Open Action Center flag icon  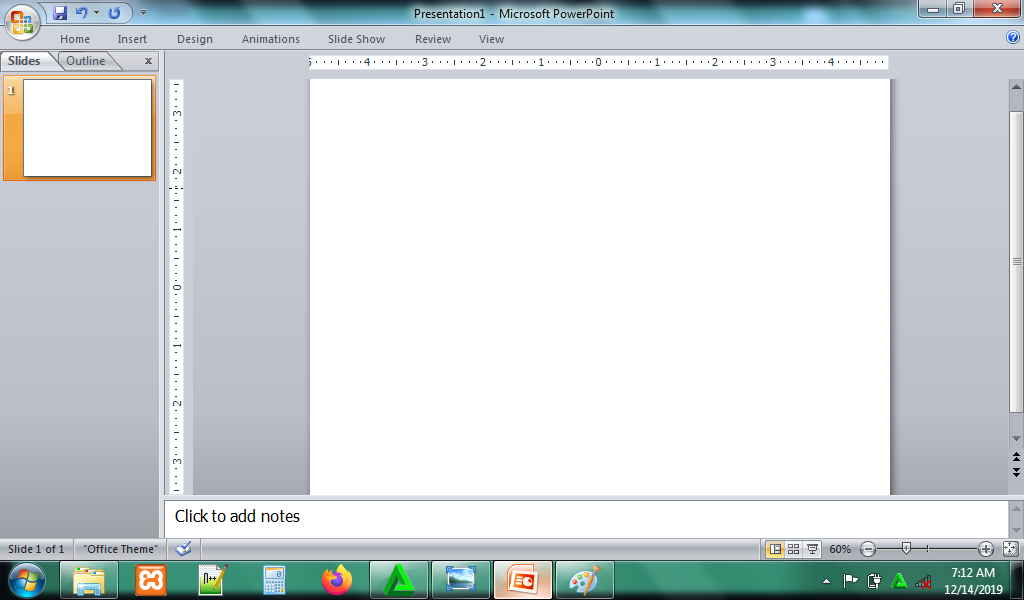point(850,580)
